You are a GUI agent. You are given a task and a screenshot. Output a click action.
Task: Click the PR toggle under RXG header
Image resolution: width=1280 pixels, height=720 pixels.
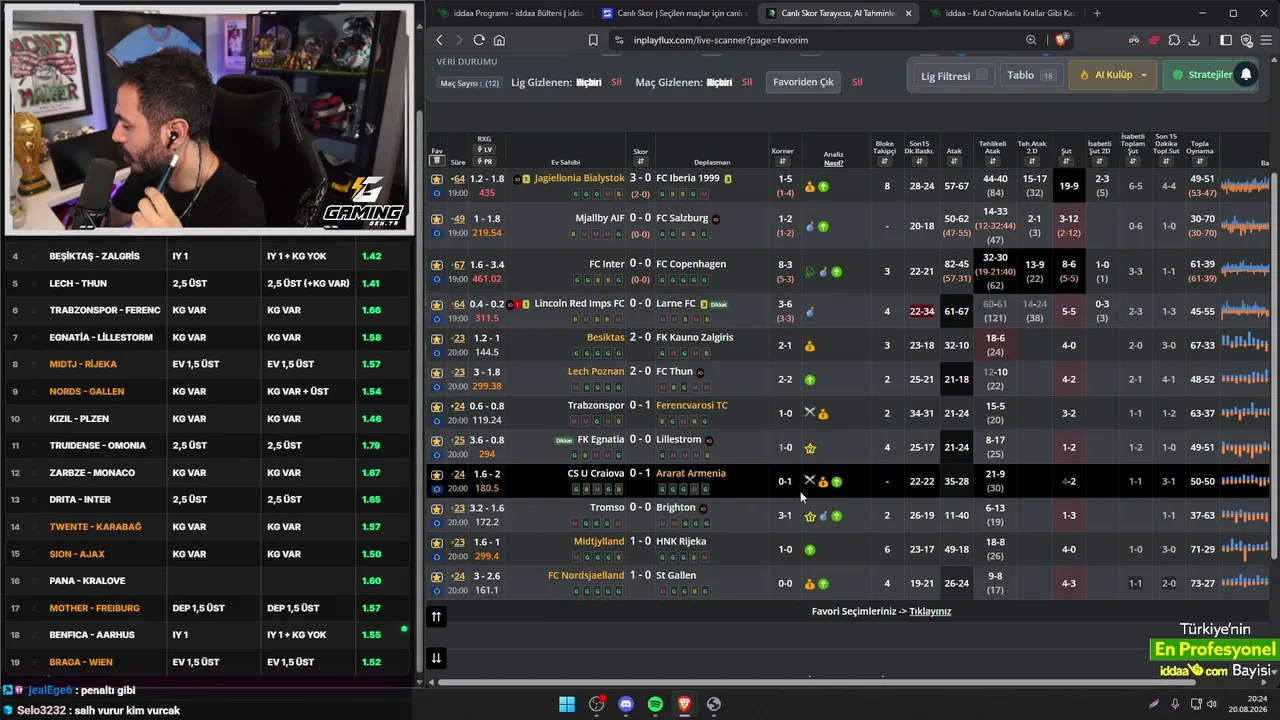(485, 161)
